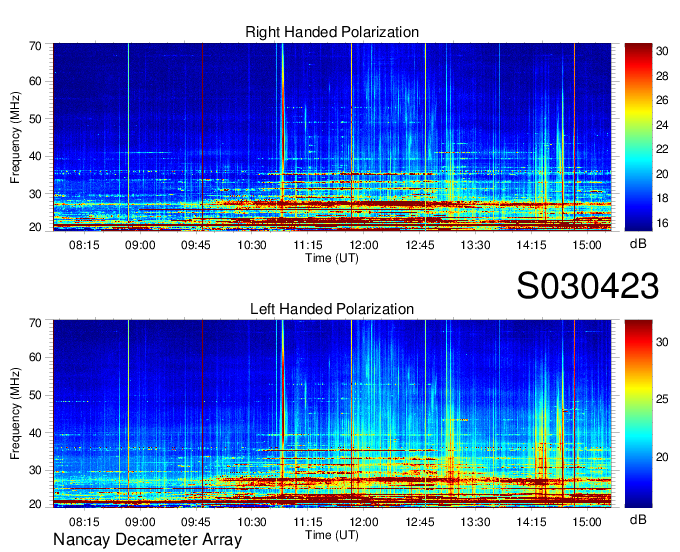Click "14:15" time tick on Right Handed plot
680x552 pixels.
tap(531, 245)
